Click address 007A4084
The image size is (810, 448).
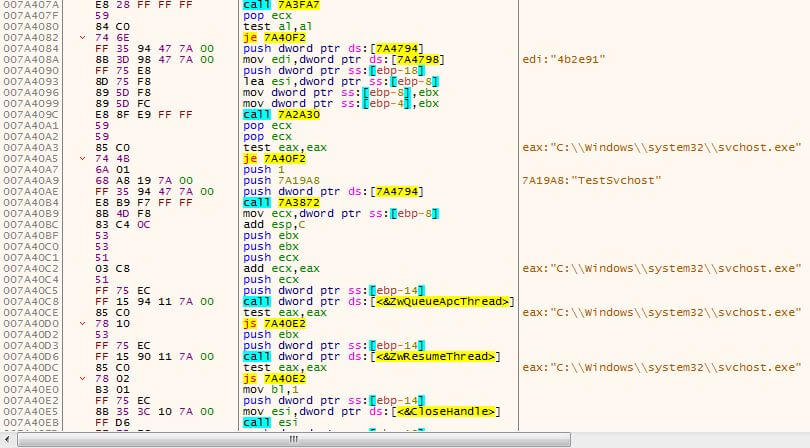[x=31, y=49]
